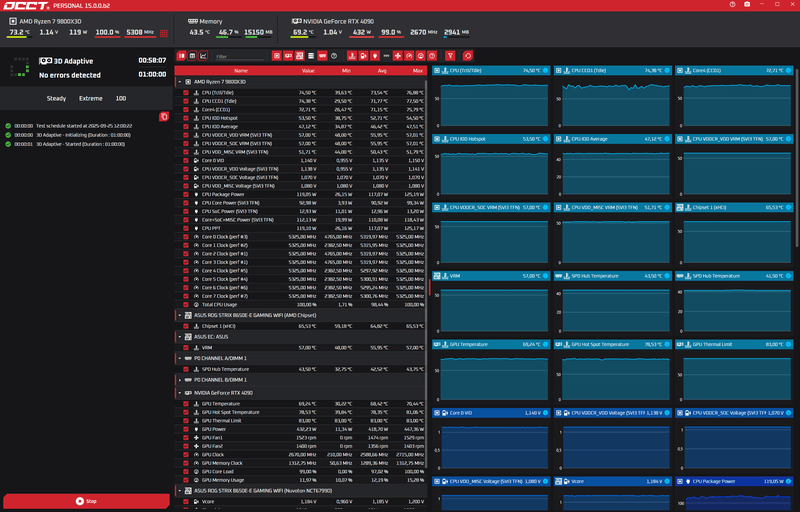The image size is (800, 512).
Task: Select the CPU PPT sensor row
Action: (x=301, y=228)
